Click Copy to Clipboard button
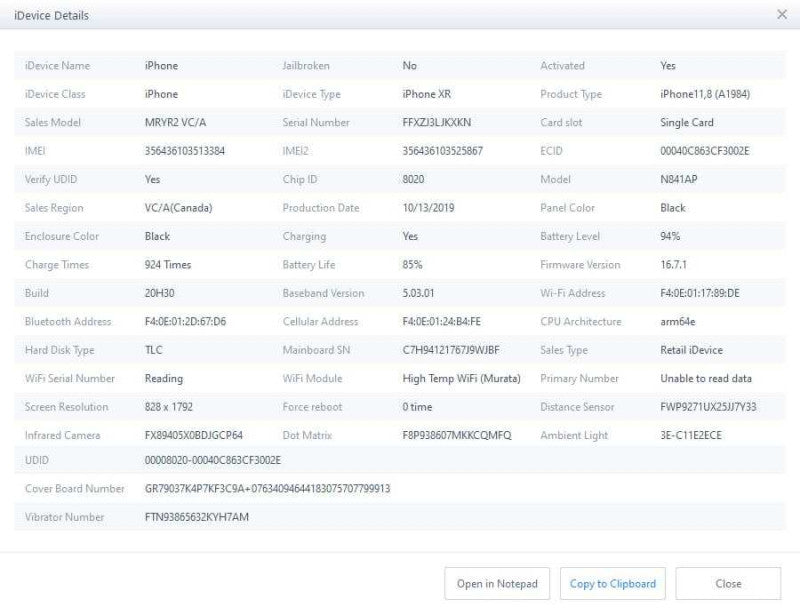Viewport: 800px width, 615px height. pos(613,583)
